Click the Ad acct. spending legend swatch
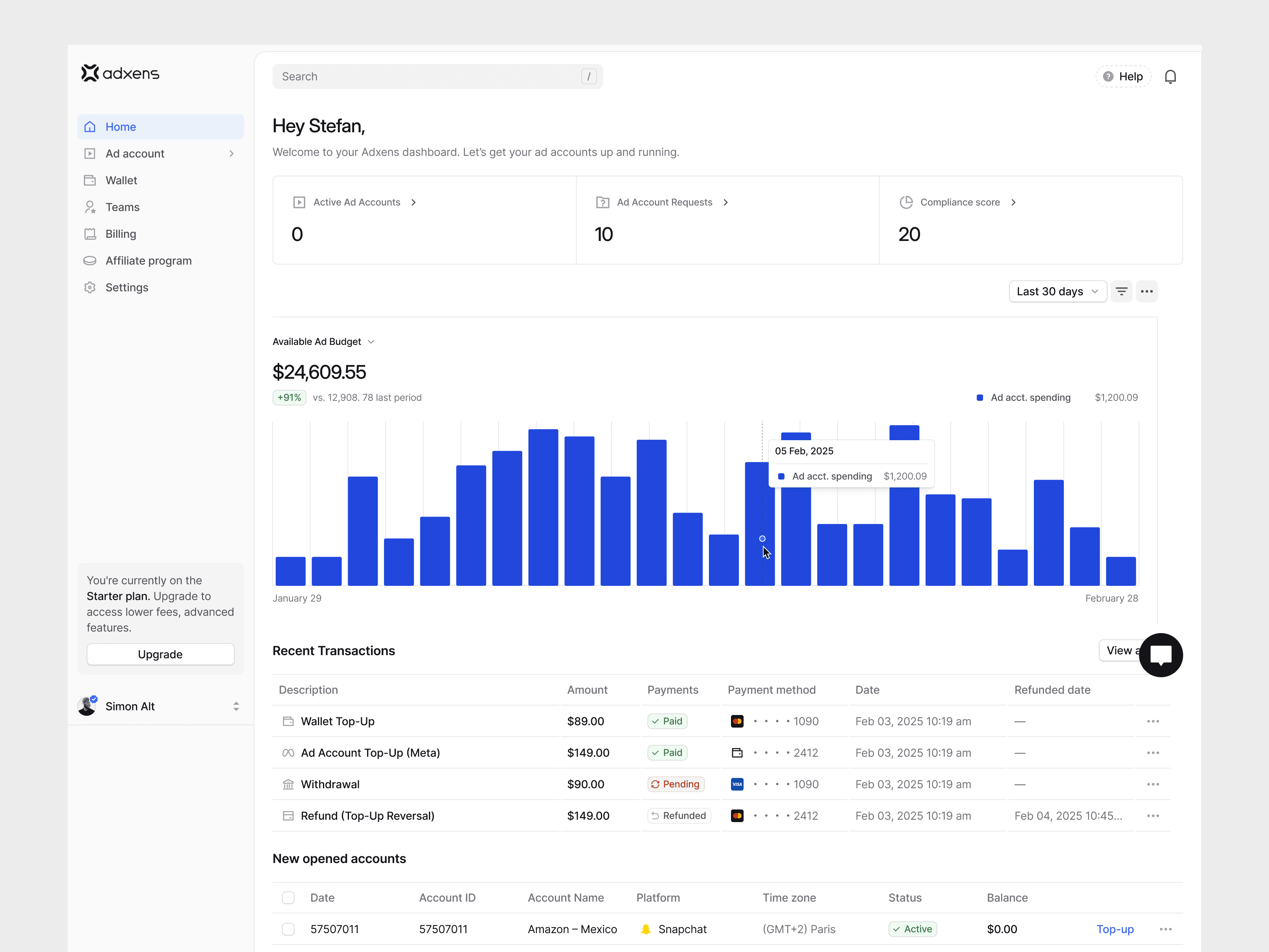 click(x=979, y=397)
